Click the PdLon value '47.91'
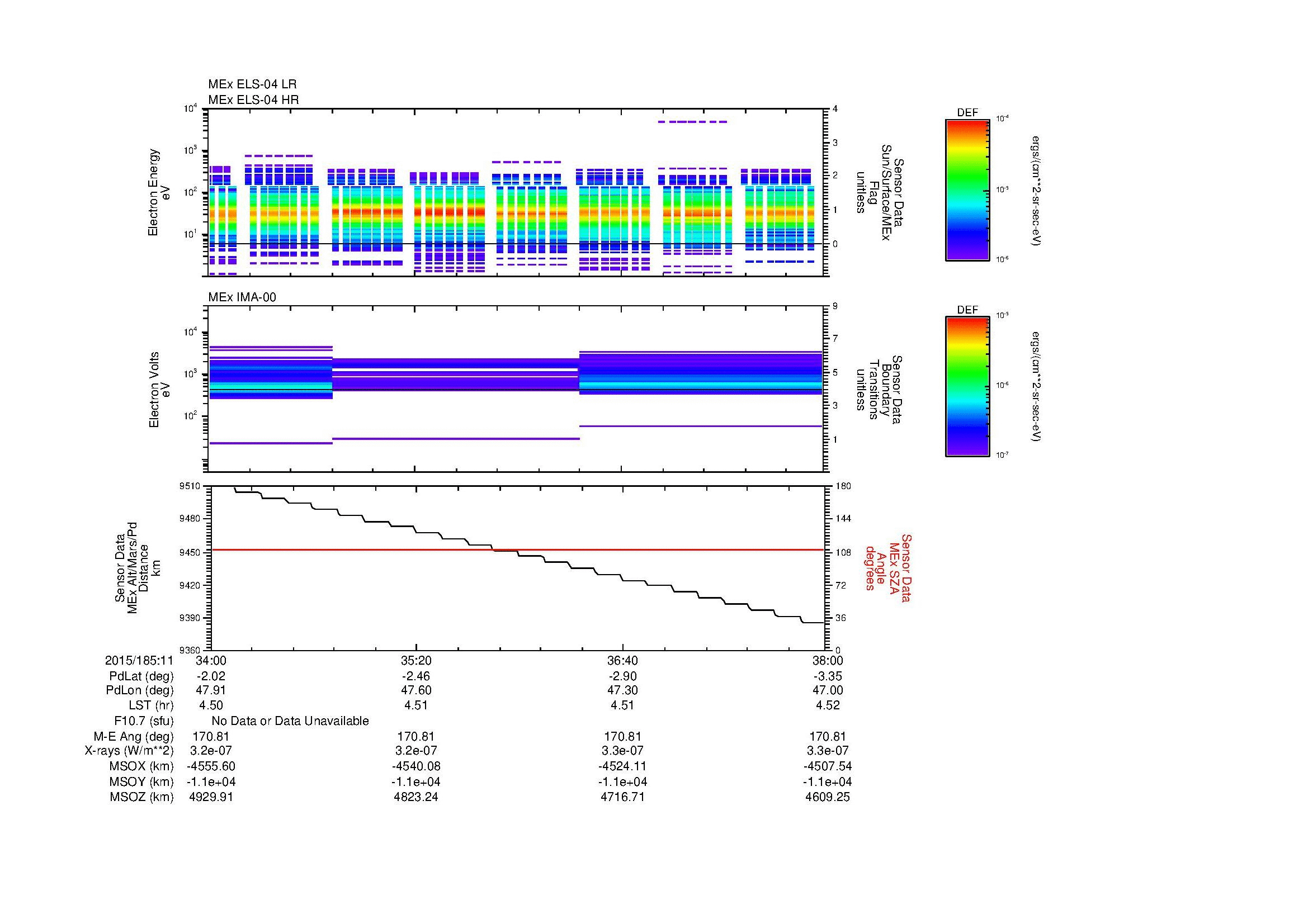 coord(211,690)
